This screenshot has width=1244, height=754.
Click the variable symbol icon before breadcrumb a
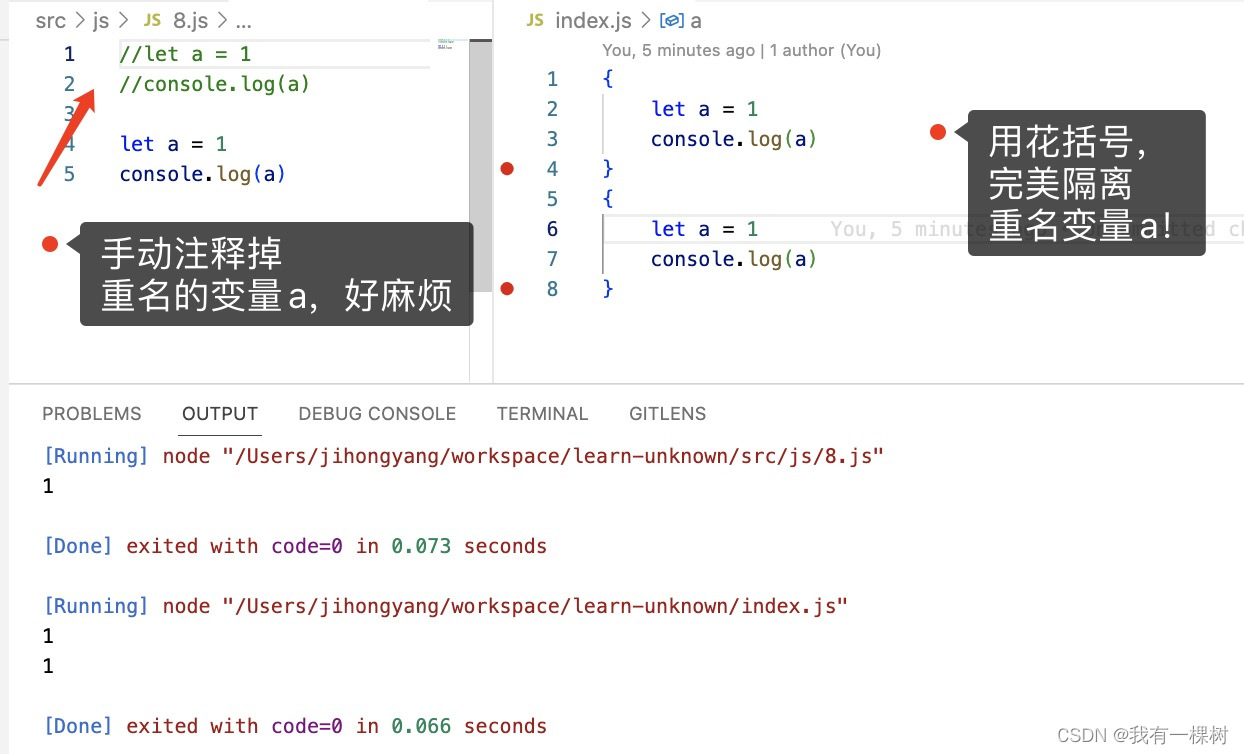point(673,20)
